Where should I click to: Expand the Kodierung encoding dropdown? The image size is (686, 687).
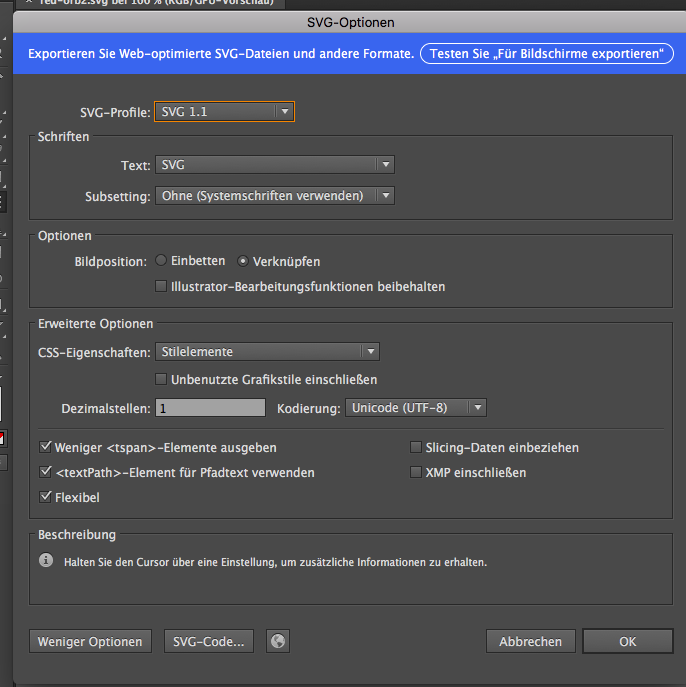[x=415, y=408]
